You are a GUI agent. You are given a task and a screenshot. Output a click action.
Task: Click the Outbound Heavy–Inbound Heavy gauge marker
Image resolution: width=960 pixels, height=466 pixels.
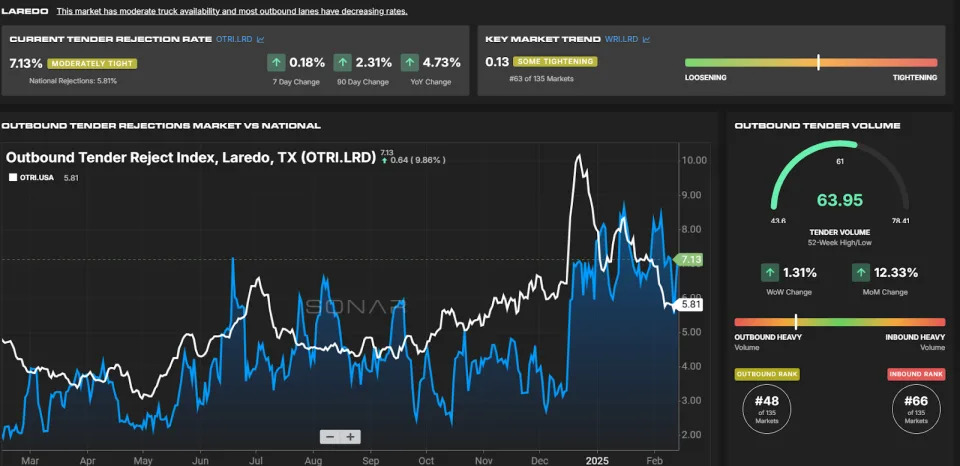[796, 321]
